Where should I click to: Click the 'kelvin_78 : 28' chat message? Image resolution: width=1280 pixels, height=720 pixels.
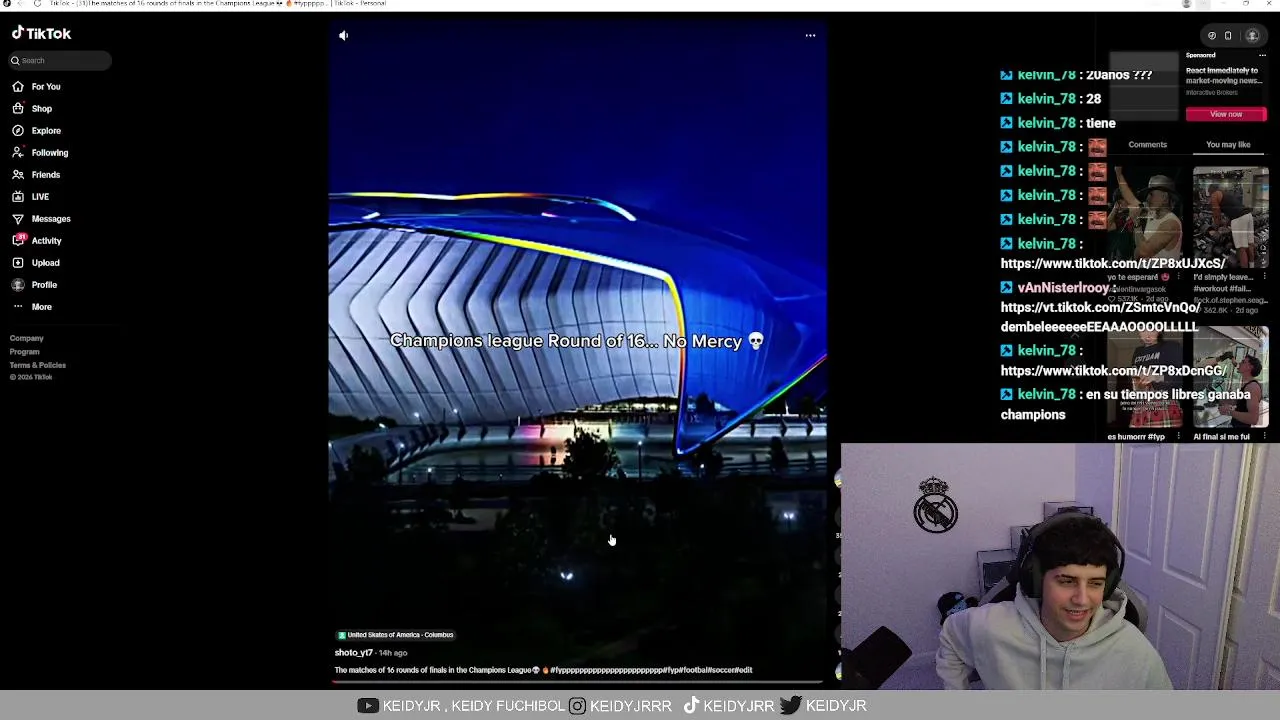click(x=1051, y=99)
